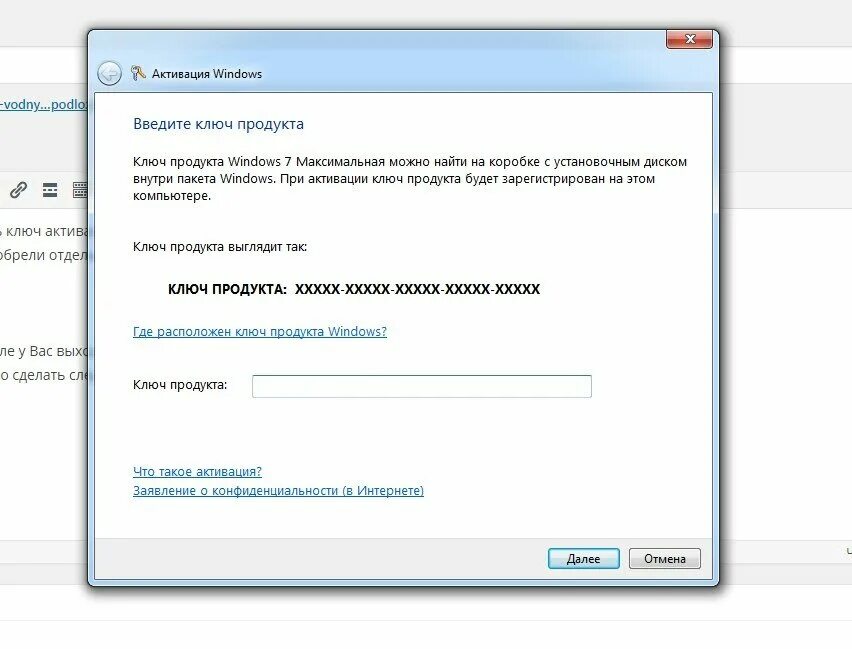The width and height of the screenshot is (852, 649).
Task: Click the back arrow in Активация Windows
Action: coord(109,73)
